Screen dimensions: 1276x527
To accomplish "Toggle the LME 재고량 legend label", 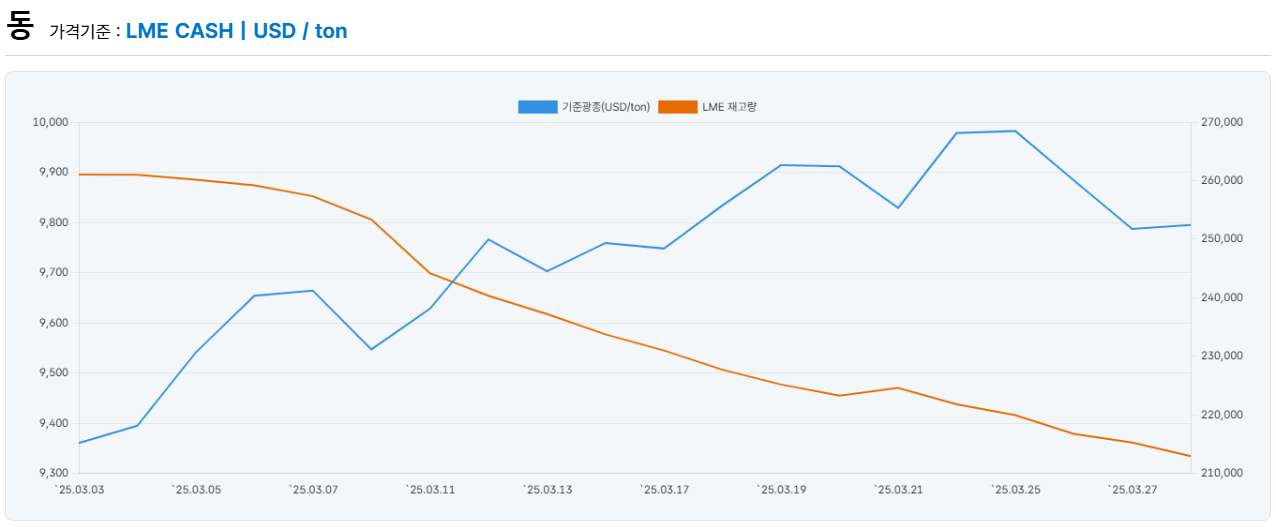I will 729,107.
